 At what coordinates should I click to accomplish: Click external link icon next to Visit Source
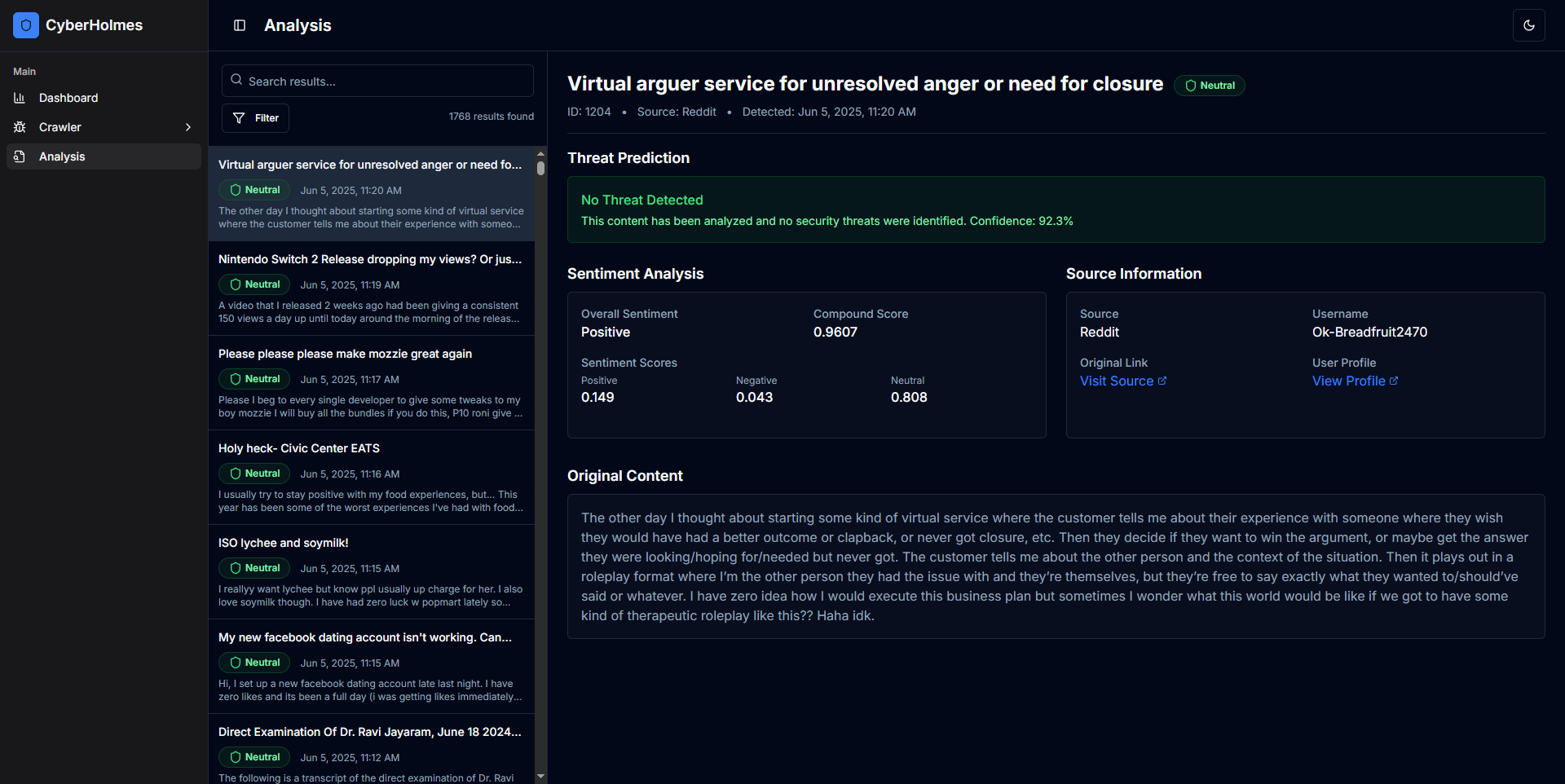pos(1162,381)
